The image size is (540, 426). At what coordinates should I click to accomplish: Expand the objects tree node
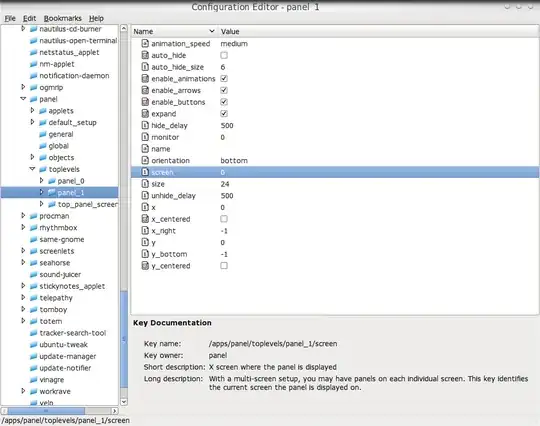point(32,157)
